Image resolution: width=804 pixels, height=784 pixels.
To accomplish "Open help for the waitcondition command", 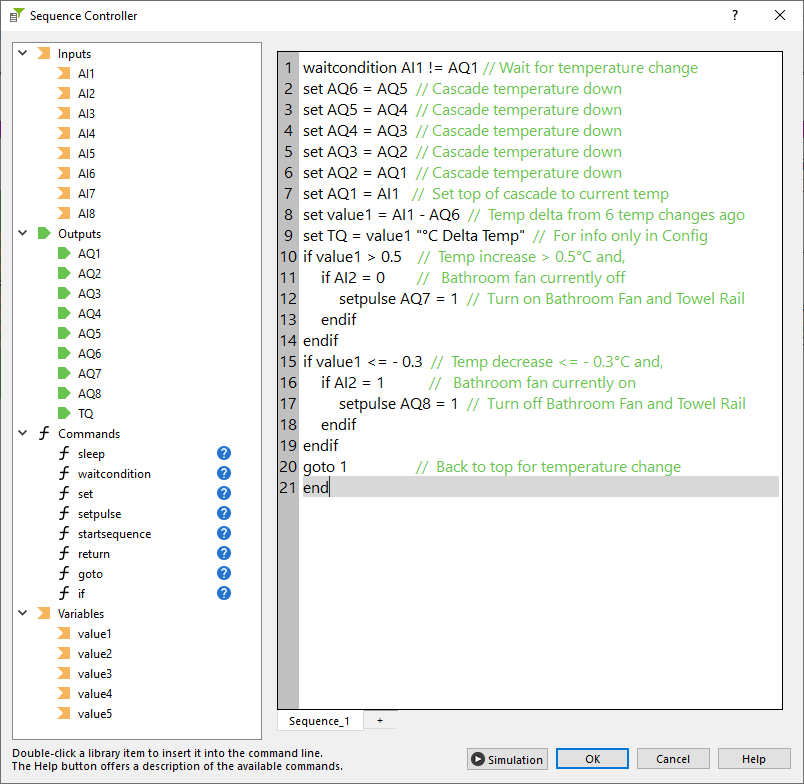I will click(224, 473).
